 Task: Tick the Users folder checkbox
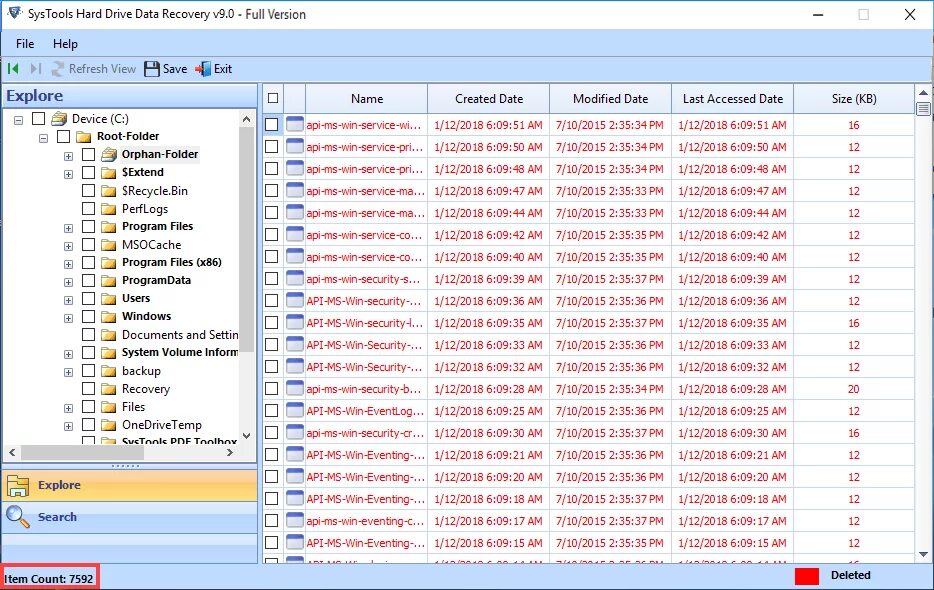tap(88, 299)
